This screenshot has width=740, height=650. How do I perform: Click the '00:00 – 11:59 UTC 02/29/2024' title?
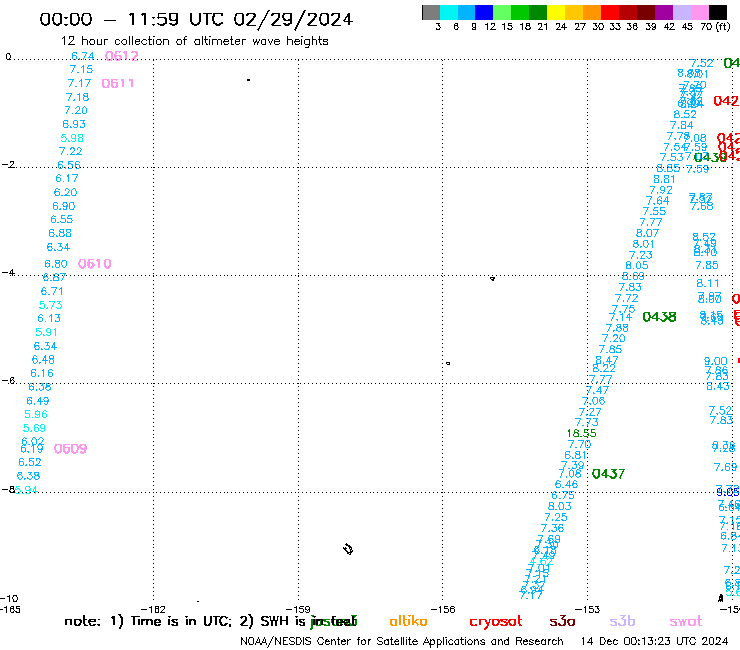[196, 19]
